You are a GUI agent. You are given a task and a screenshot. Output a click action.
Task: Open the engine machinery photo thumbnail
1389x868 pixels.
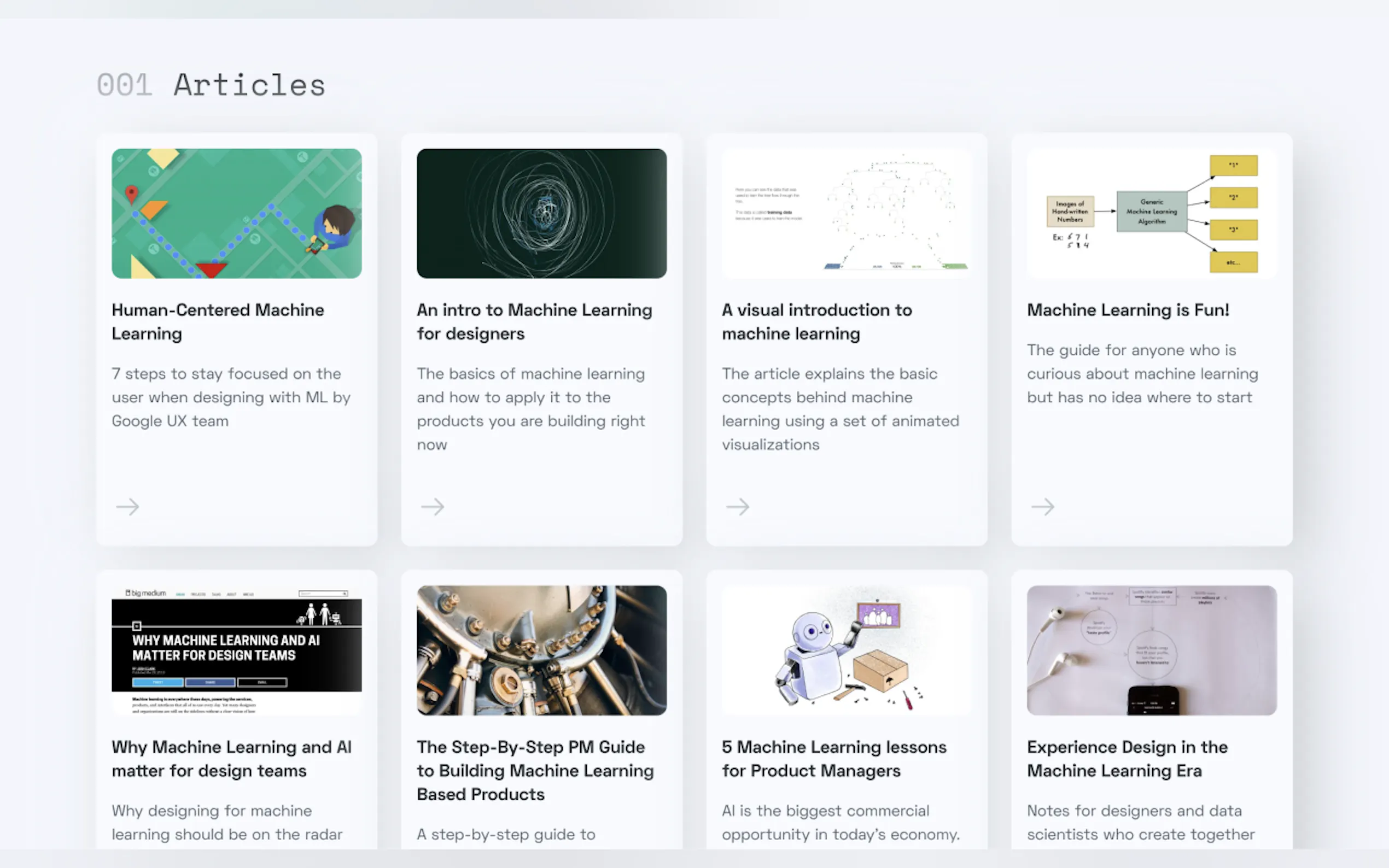tap(541, 650)
